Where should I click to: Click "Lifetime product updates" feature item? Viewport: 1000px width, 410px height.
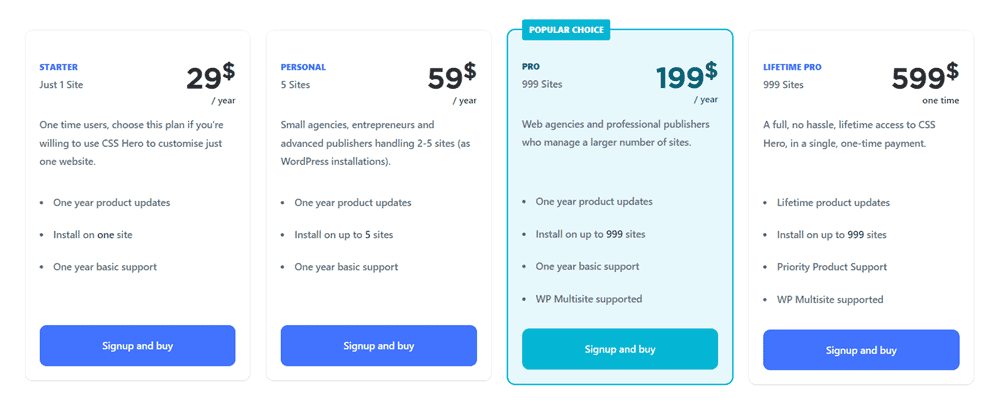coord(833,203)
